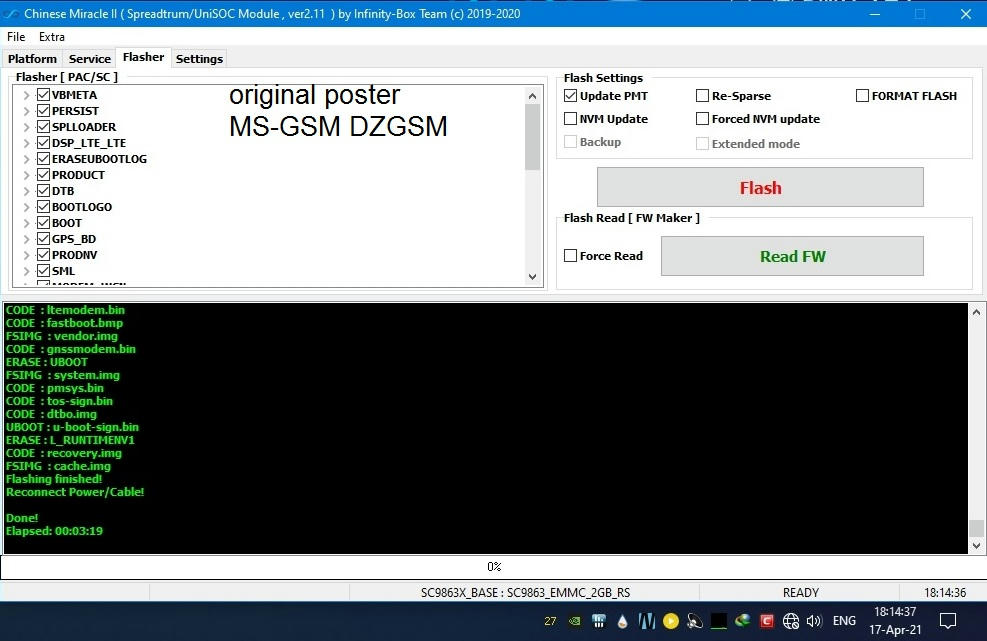Screen dimensions: 987x641
Task: Select the ERASEUBOOTLOG partition label
Action: (x=99, y=159)
